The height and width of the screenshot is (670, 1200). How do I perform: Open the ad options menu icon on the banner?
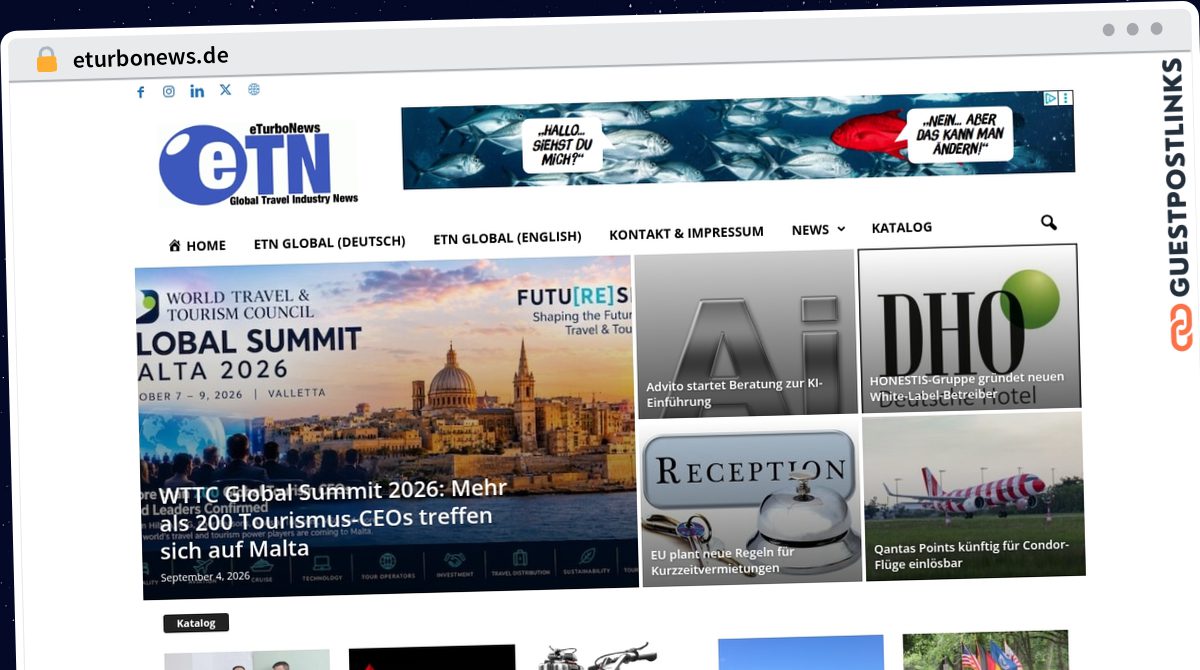(1066, 98)
